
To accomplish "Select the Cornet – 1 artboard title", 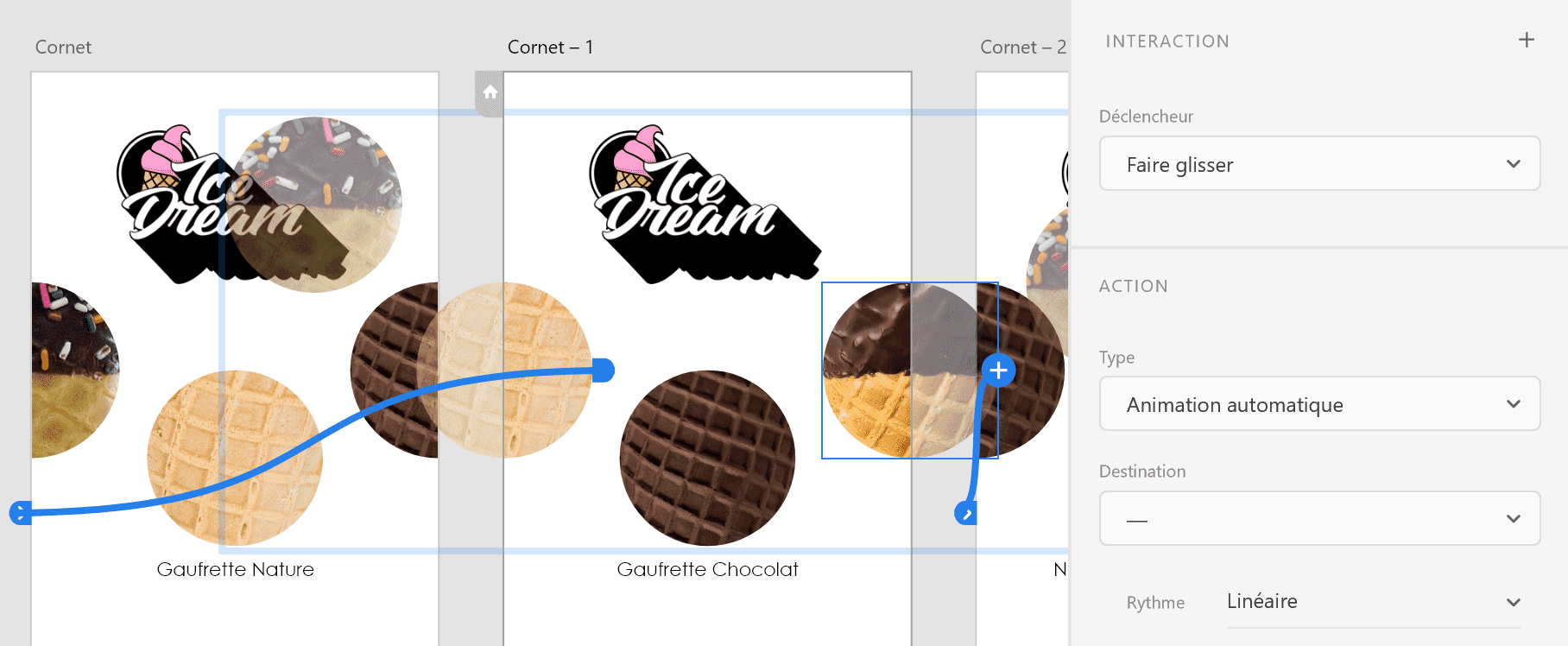I will (550, 47).
